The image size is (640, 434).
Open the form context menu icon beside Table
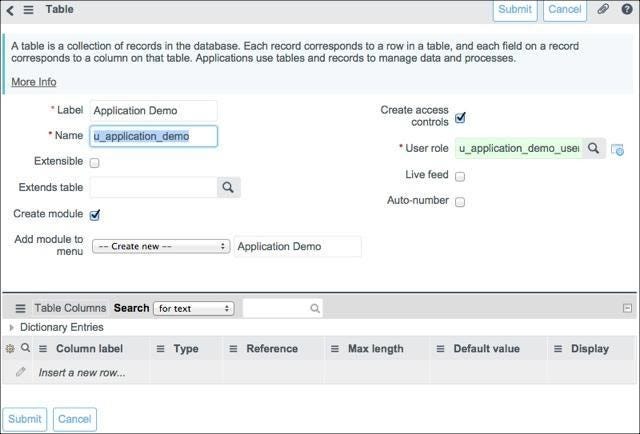(28, 9)
